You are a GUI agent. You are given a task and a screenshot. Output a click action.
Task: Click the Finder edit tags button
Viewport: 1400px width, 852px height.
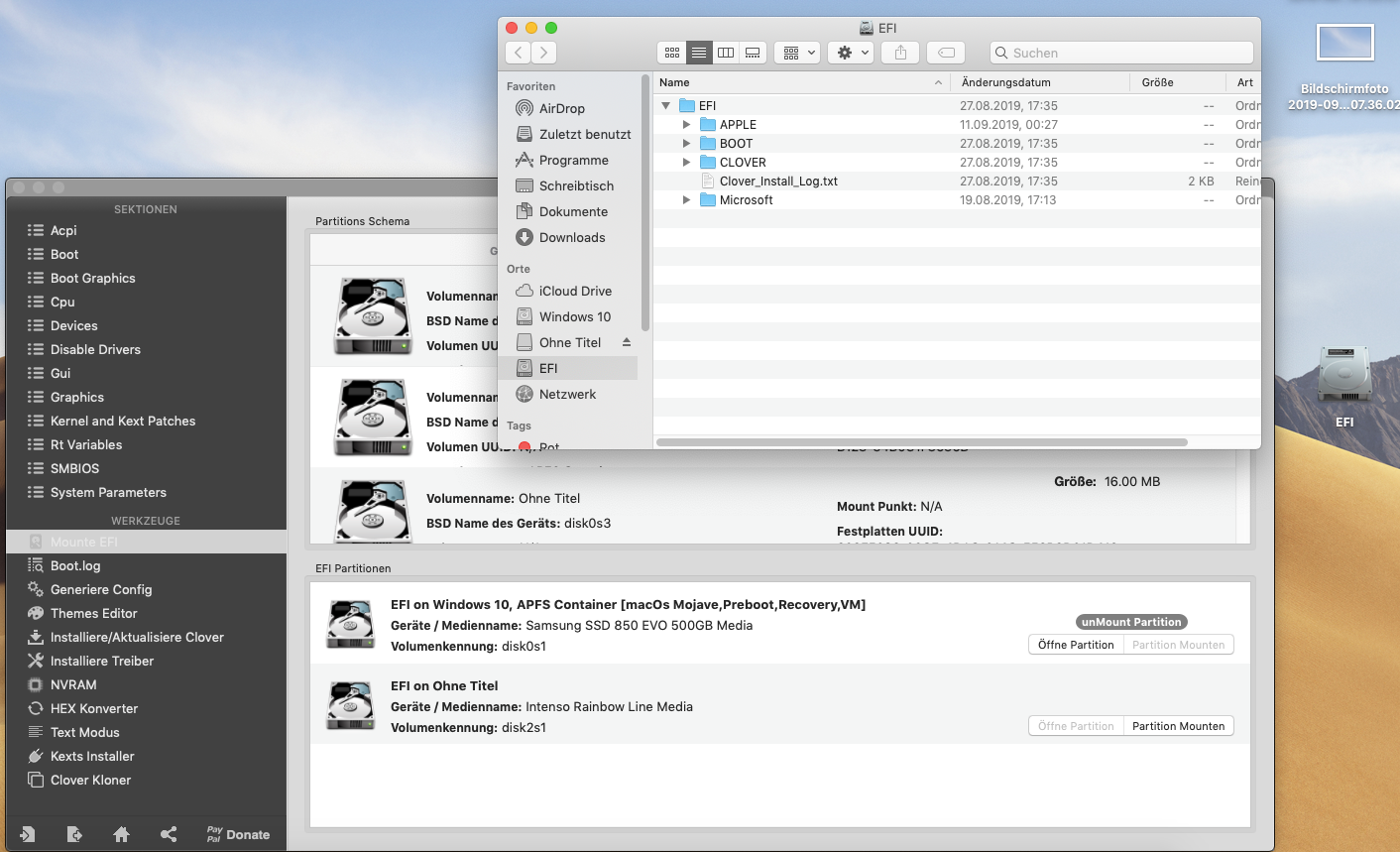click(x=947, y=53)
